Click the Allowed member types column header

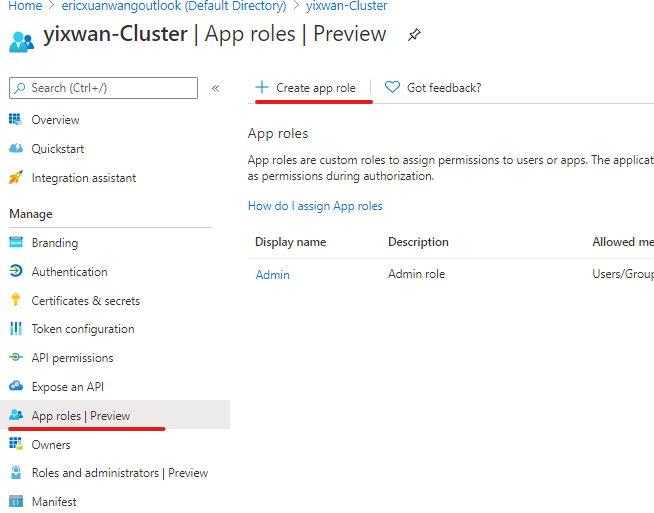pyautogui.click(x=623, y=242)
